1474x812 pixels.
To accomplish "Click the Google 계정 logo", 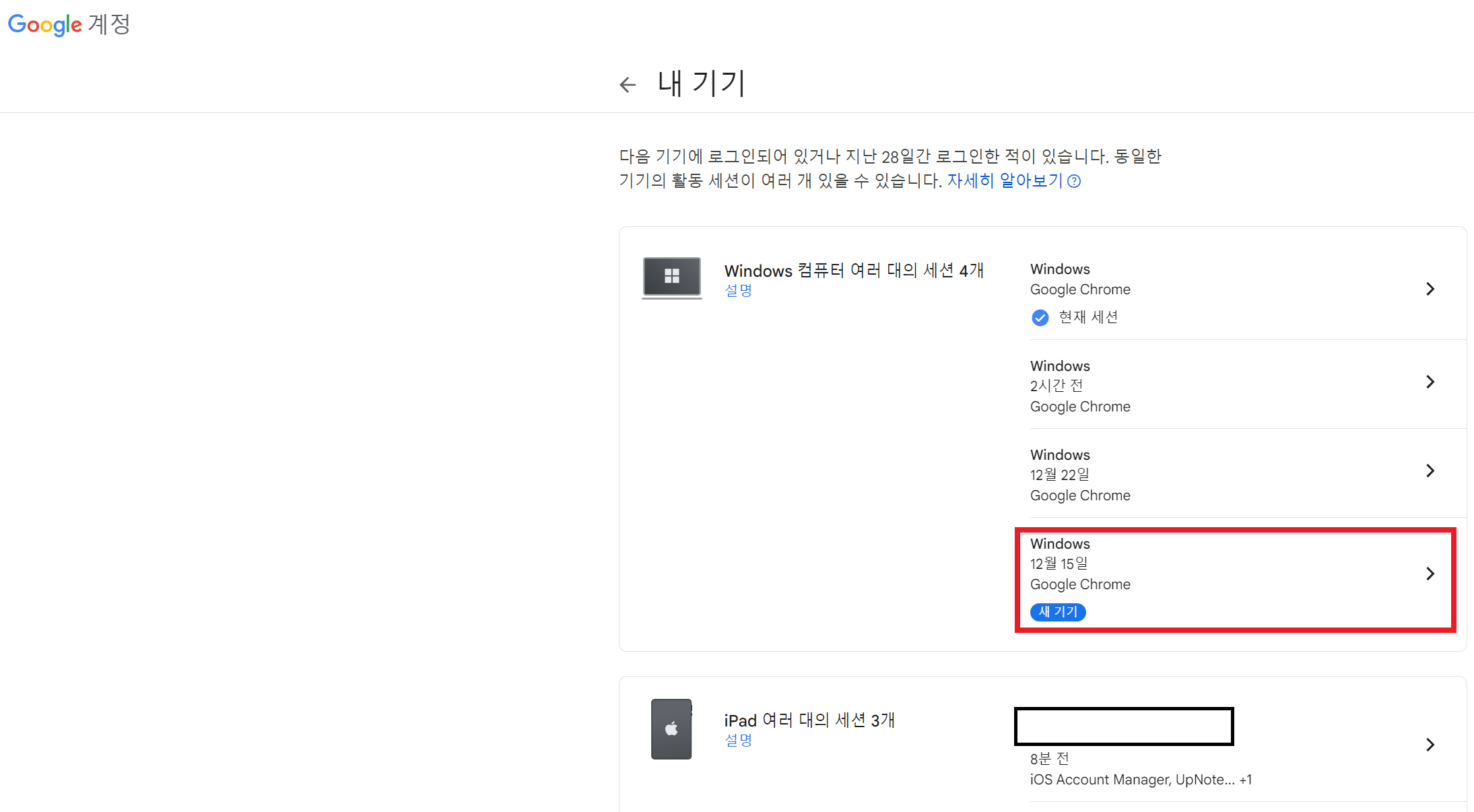I will click(x=69, y=24).
